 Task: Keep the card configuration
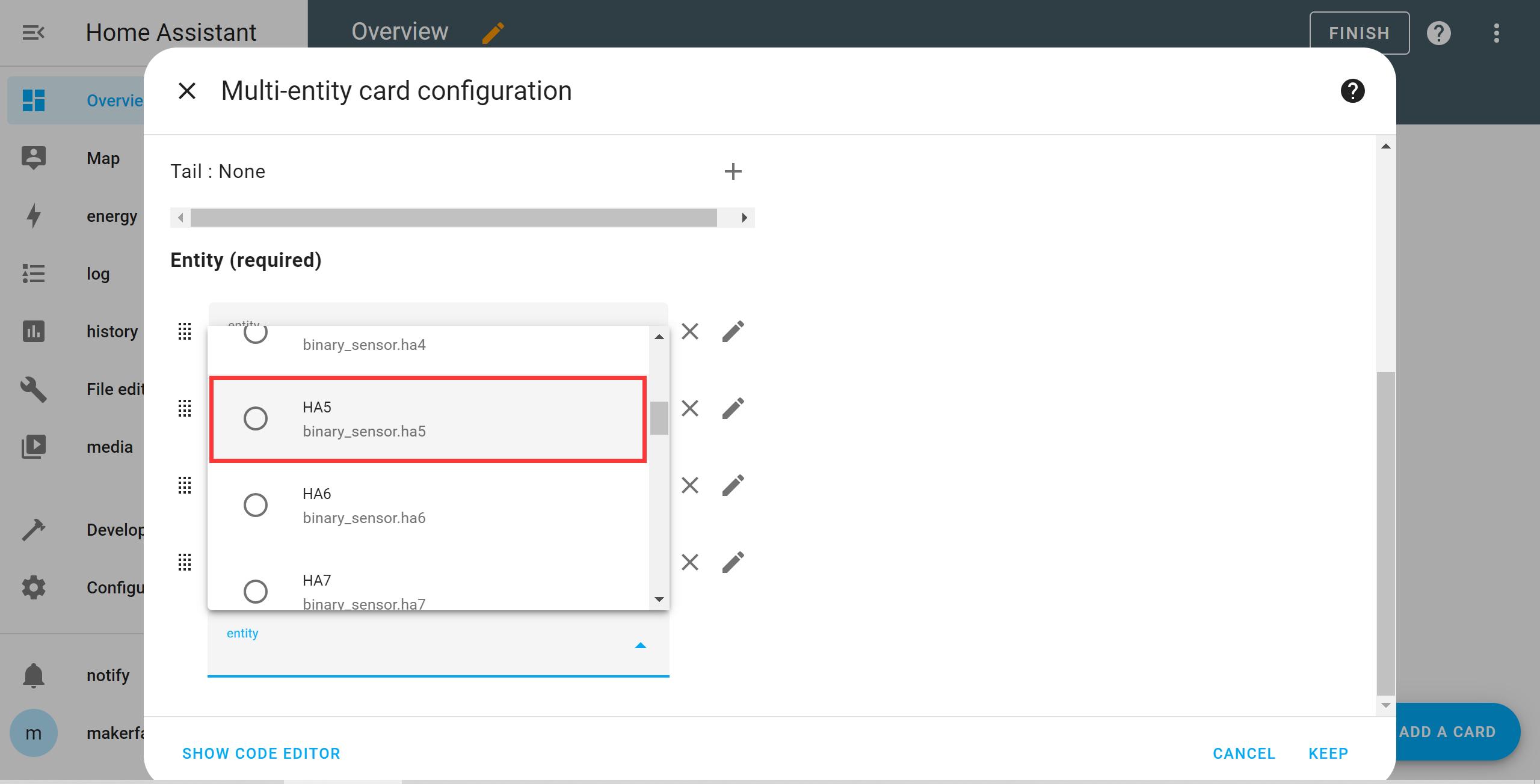(1328, 753)
